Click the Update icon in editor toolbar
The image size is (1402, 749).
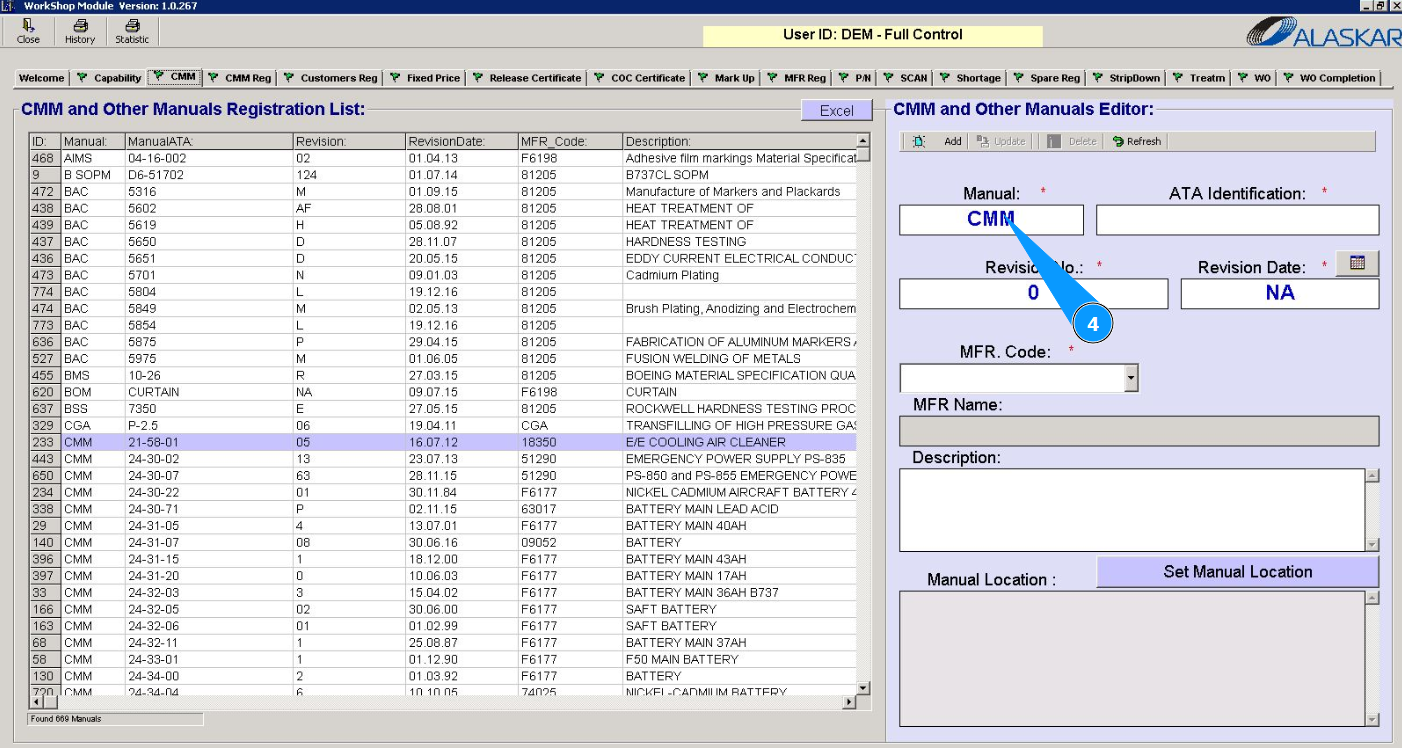[983, 142]
